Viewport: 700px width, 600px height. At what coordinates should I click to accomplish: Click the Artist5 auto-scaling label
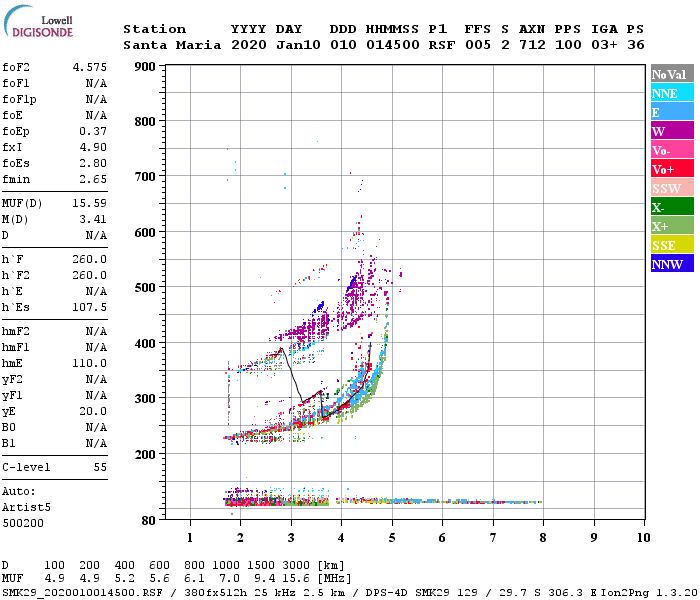[26, 508]
